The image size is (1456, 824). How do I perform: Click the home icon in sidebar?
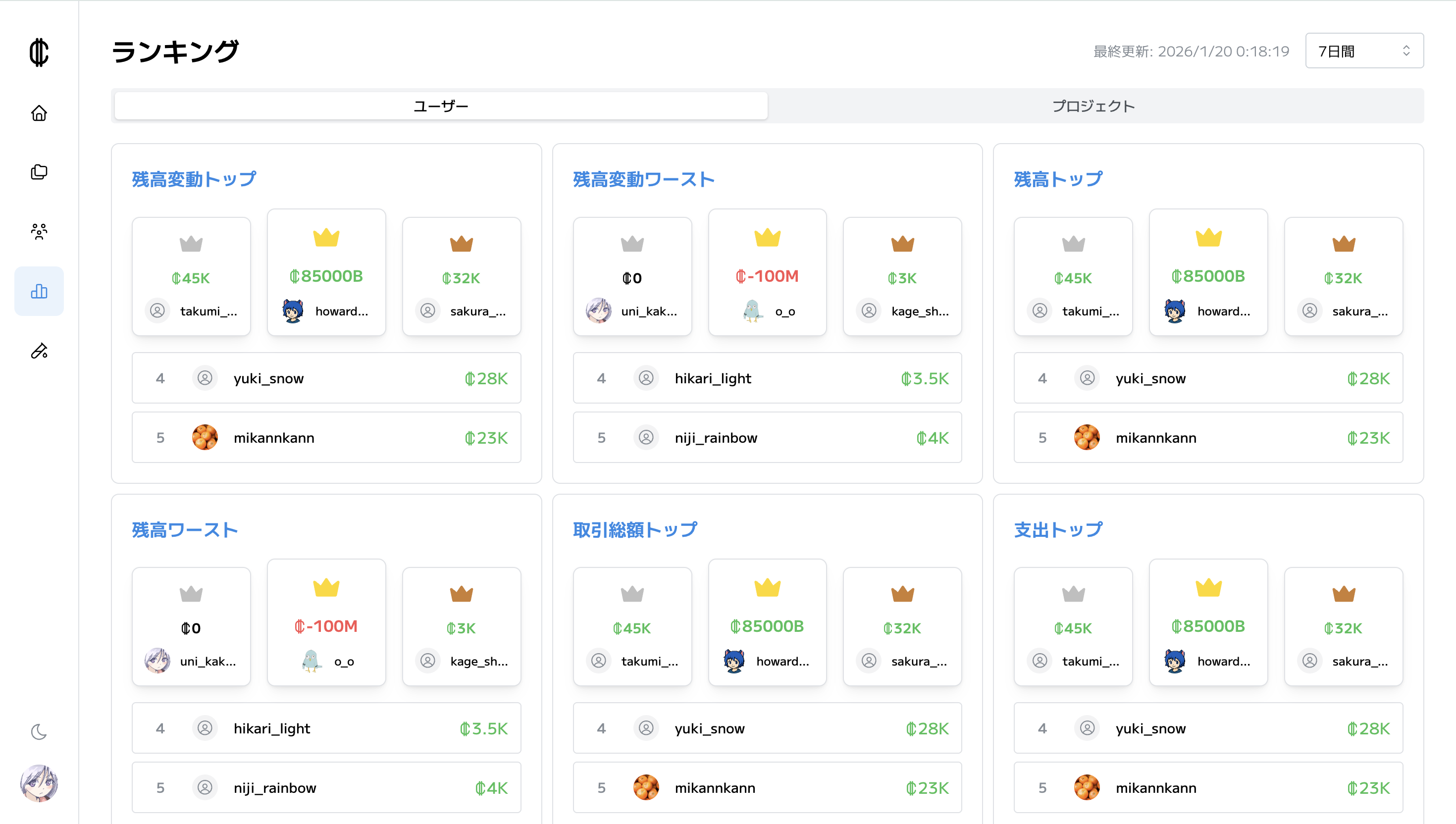pos(39,113)
